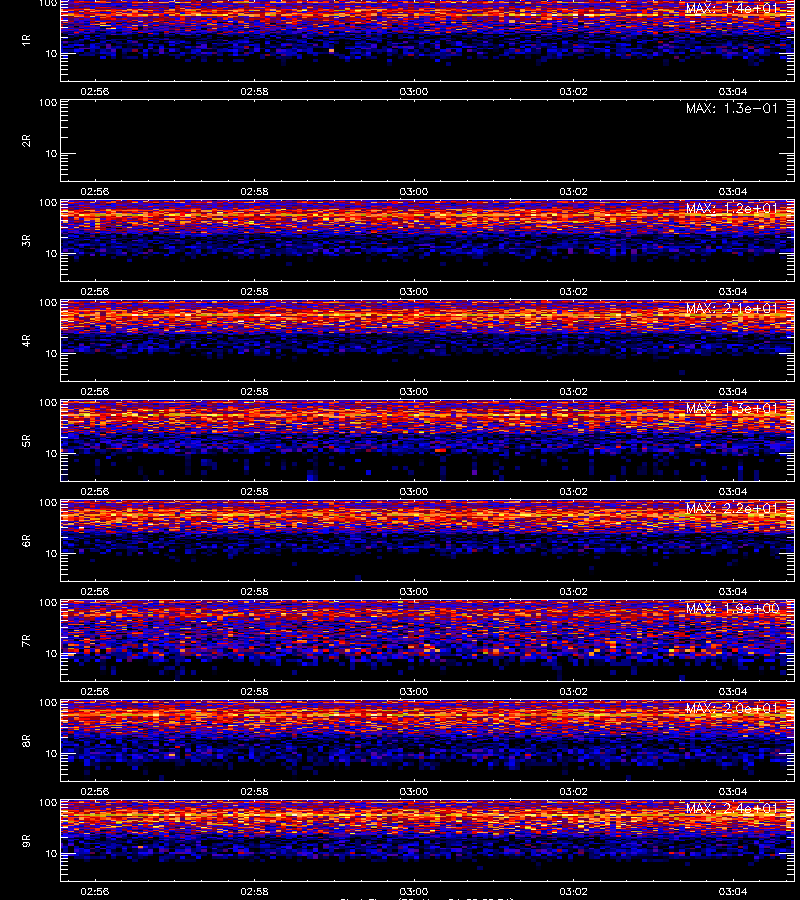Image resolution: width=800 pixels, height=900 pixels.
Task: Click the 9R panel axis label
Action: click(26, 841)
